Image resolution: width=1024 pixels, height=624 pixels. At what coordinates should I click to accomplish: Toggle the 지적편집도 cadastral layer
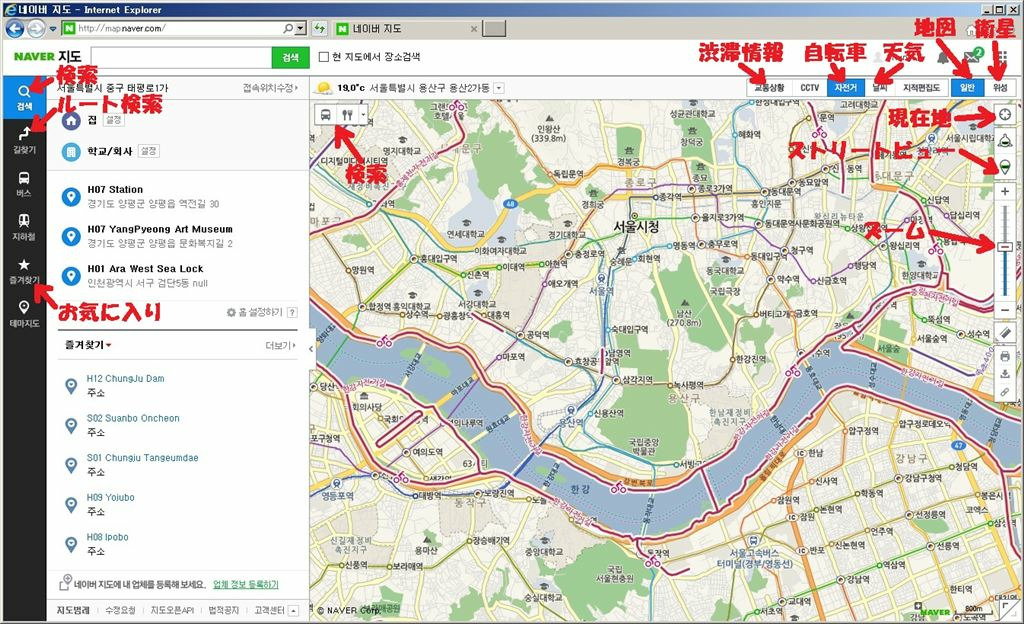[x=921, y=87]
